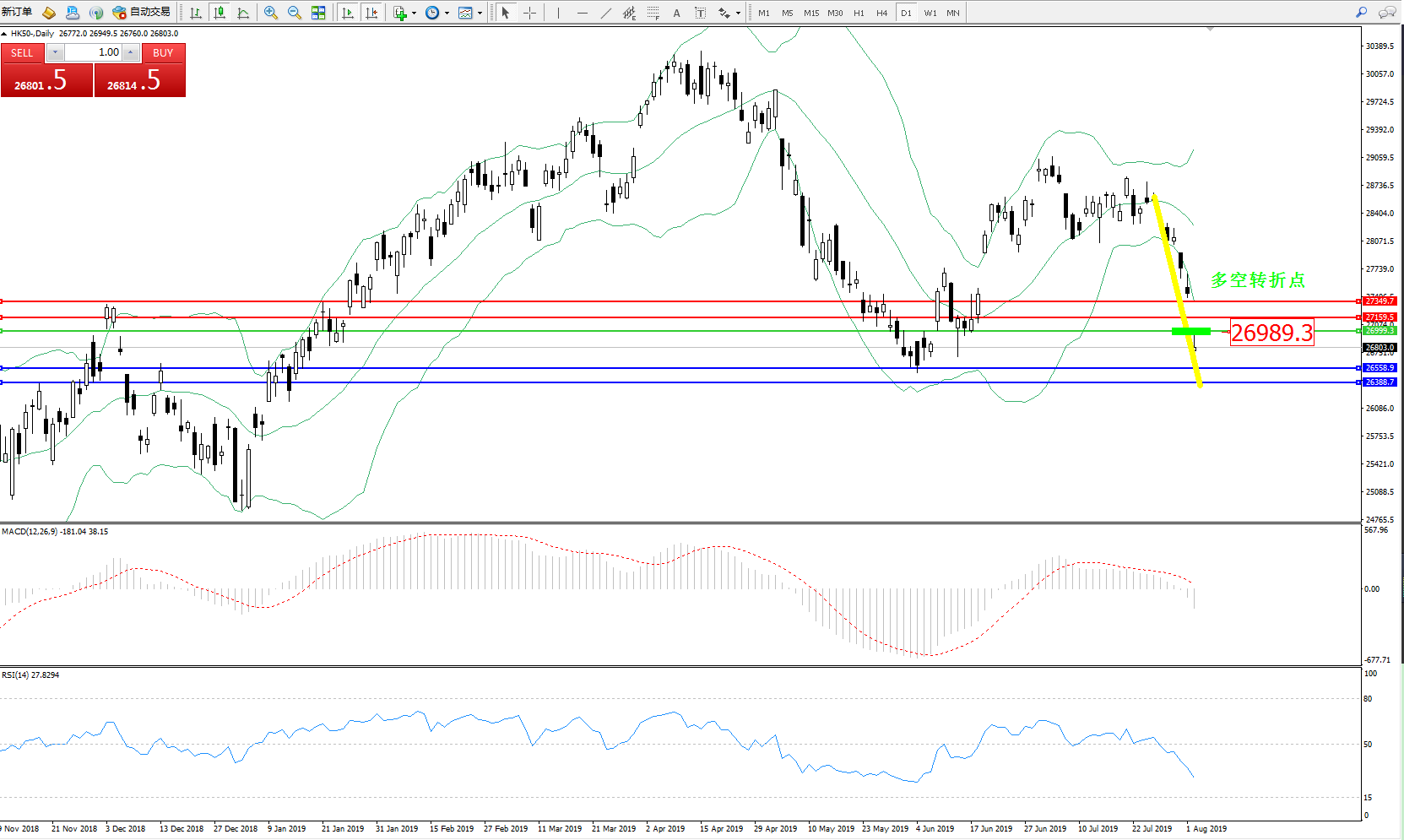Switch chart to candlestick mode
The image size is (1404, 840).
point(220,13)
